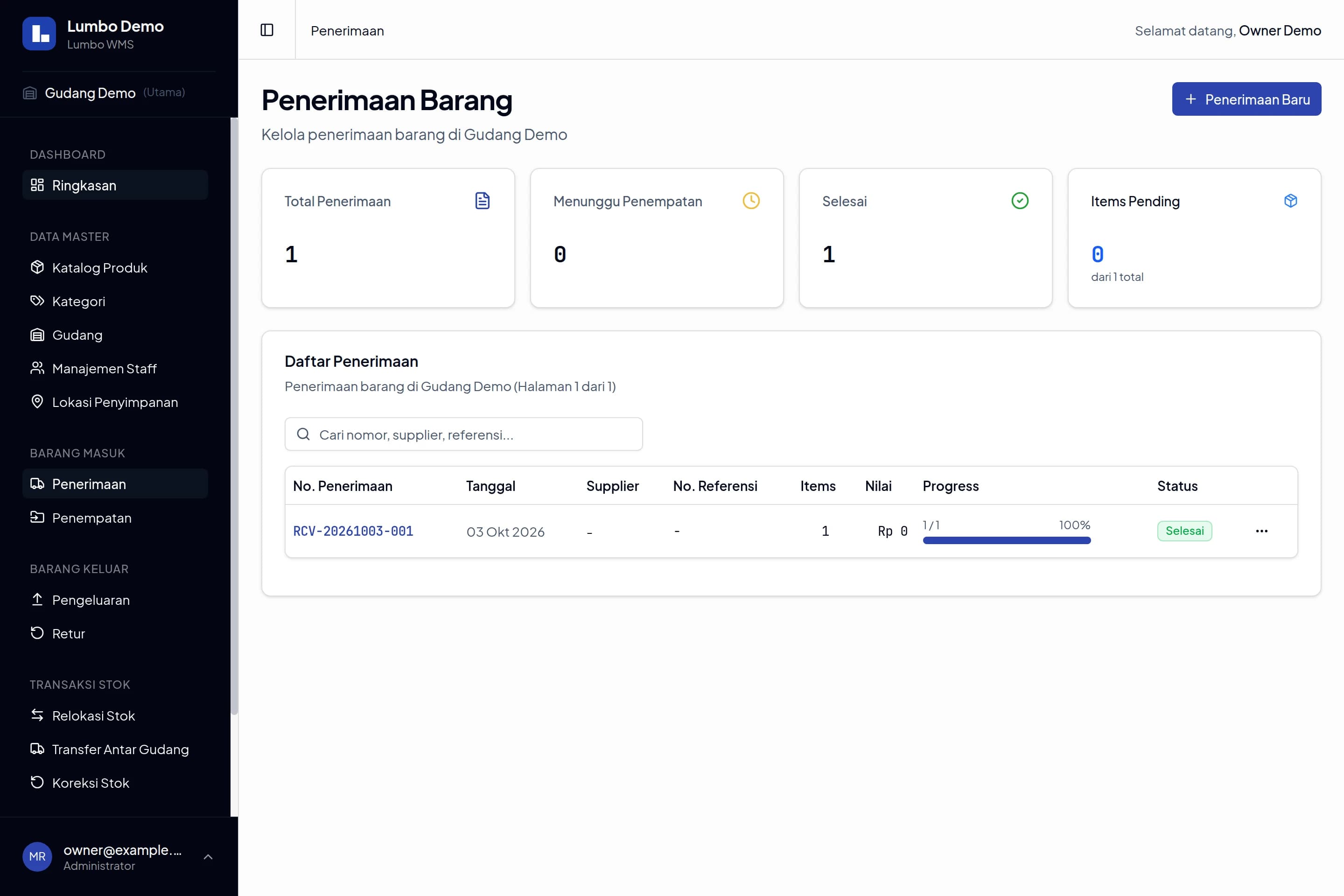
Task: Open Retur page
Action: (115, 634)
